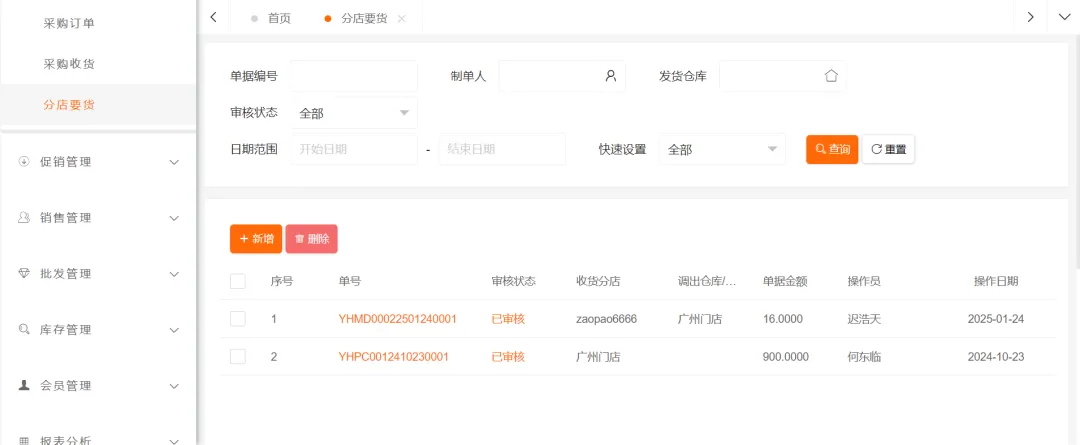1080x445 pixels.
Task: Check the row for YHMD00022501240001
Action: pos(238,319)
